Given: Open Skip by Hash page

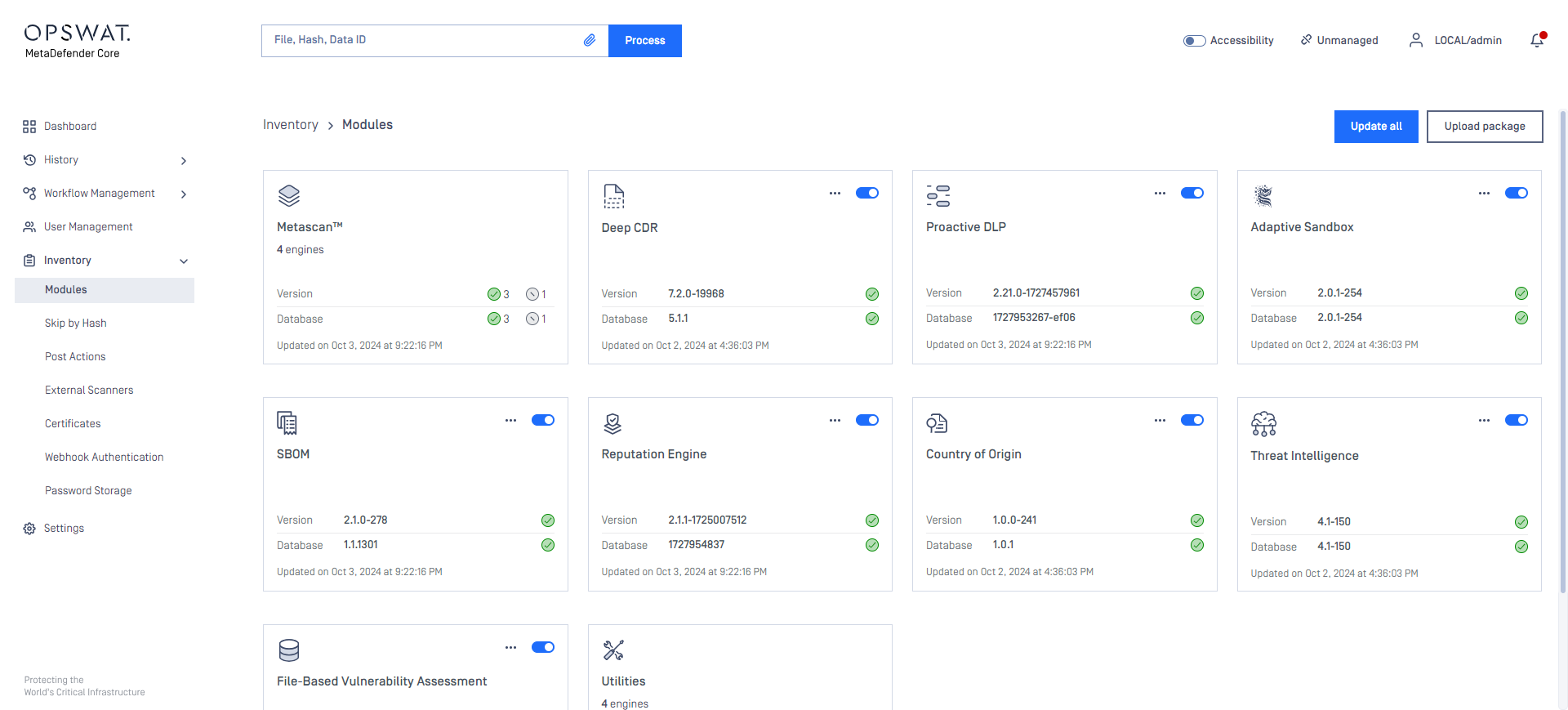Looking at the screenshot, I should click(x=76, y=324).
